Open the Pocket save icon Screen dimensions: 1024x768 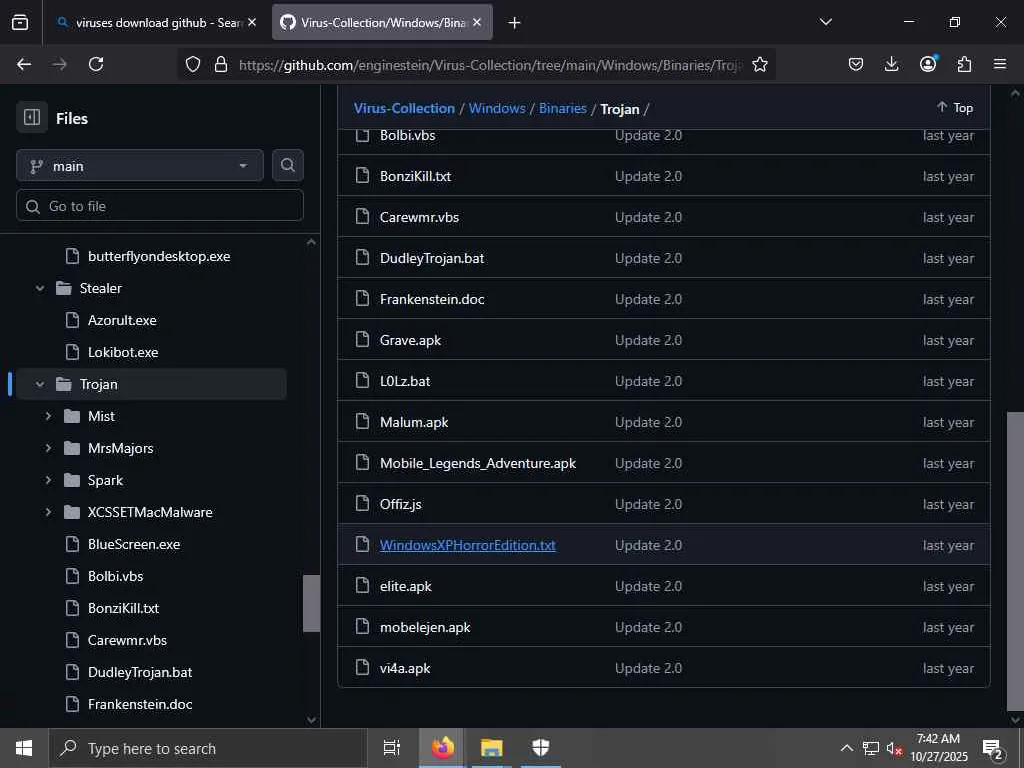[x=856, y=64]
